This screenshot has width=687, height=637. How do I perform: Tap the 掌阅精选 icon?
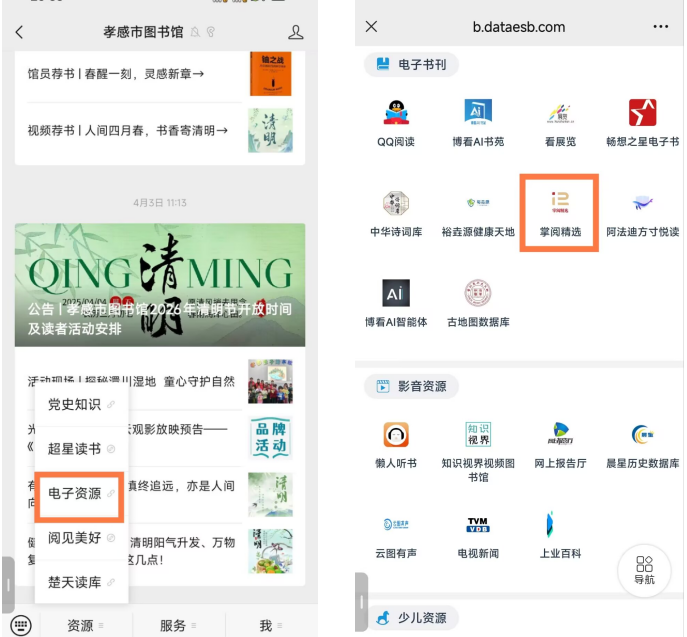560,204
